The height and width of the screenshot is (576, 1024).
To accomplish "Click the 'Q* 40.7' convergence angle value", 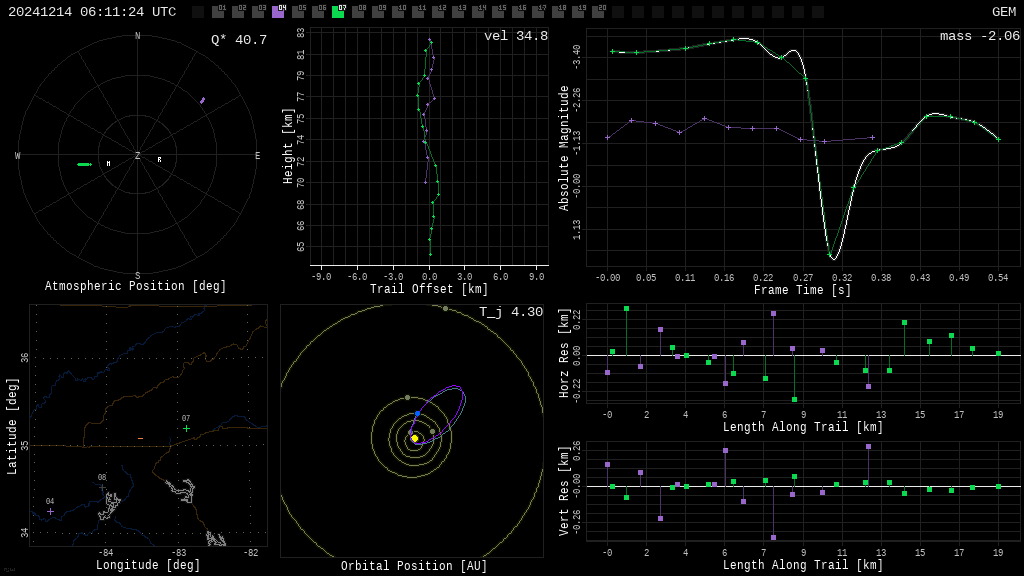I will click(238, 40).
